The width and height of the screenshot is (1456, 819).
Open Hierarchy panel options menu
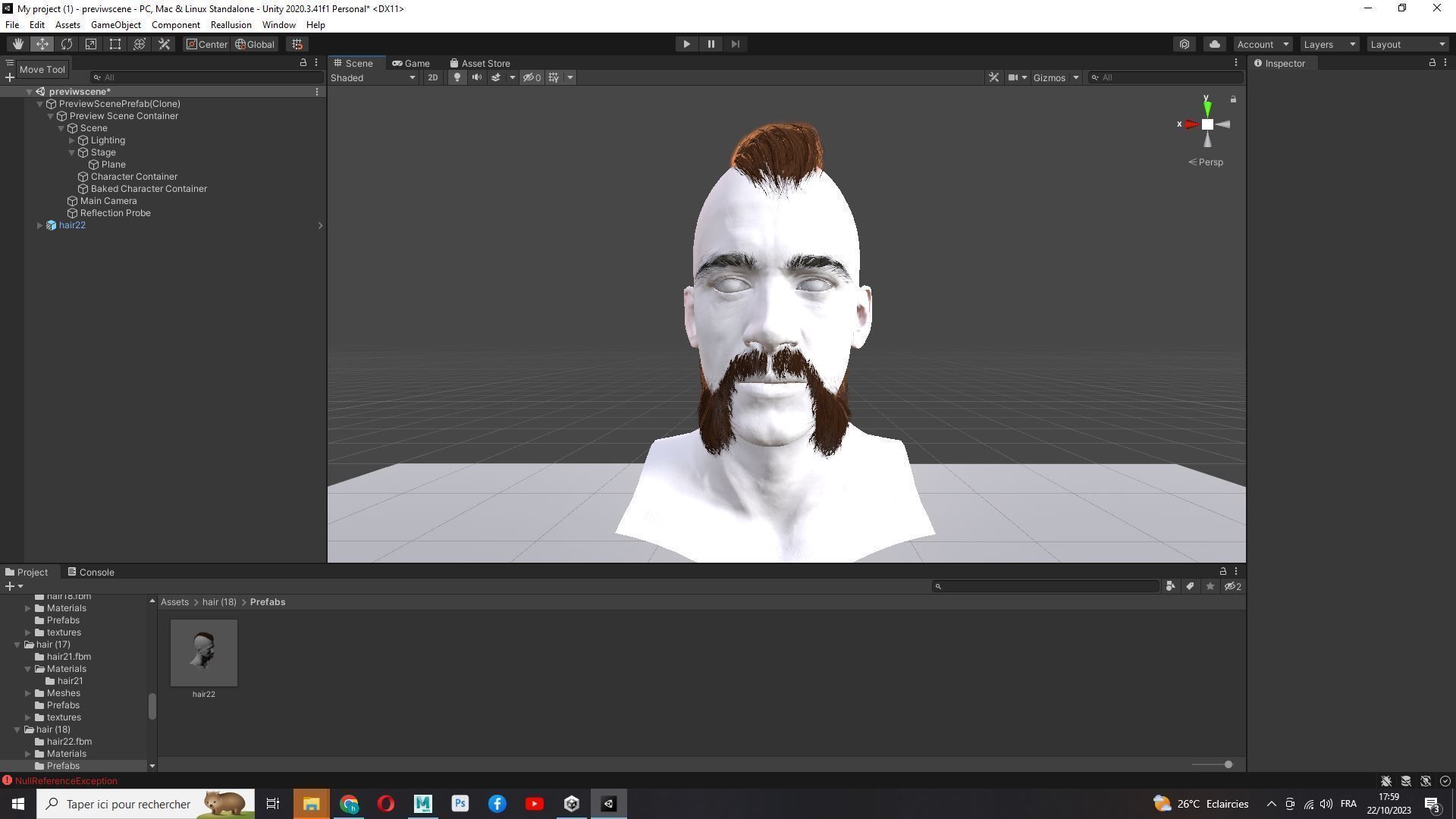tap(316, 63)
